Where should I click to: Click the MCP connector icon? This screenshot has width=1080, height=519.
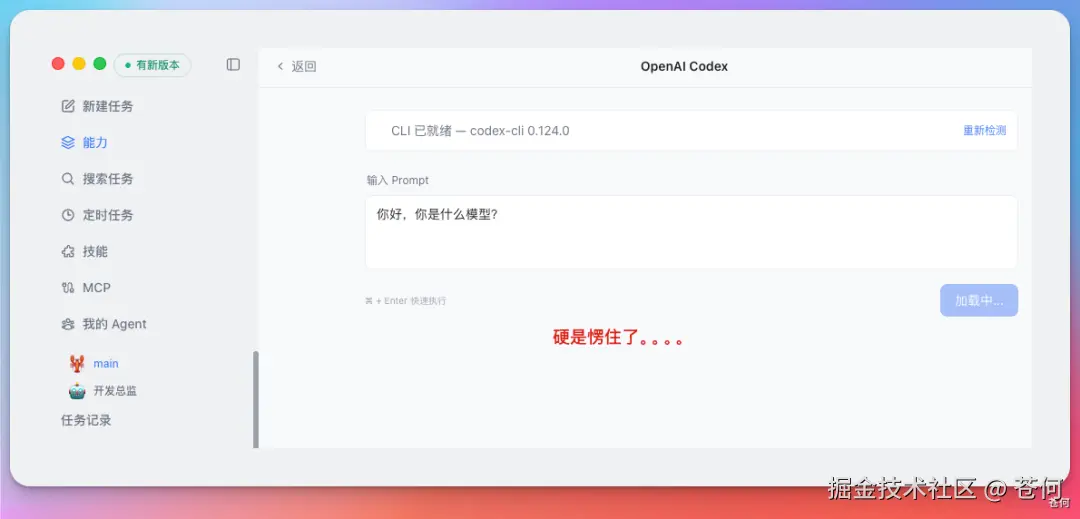[68, 288]
